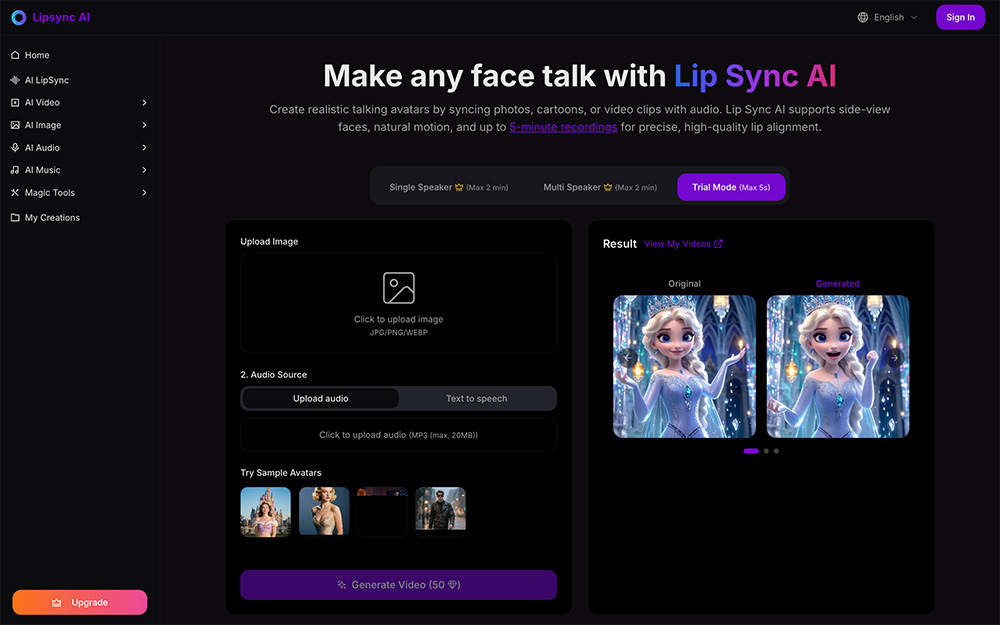Click the Original result preview image
Image resolution: width=1000 pixels, height=625 pixels.
(684, 367)
